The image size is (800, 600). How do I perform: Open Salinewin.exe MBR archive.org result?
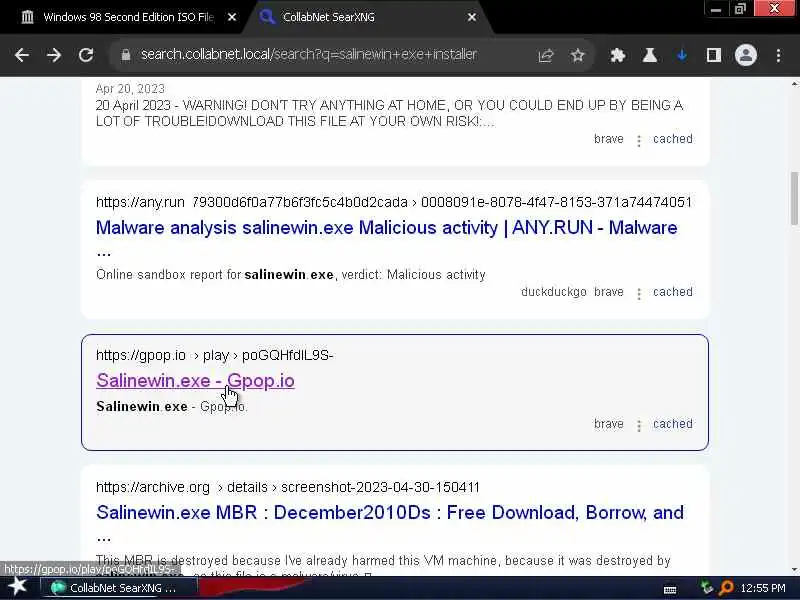click(390, 513)
